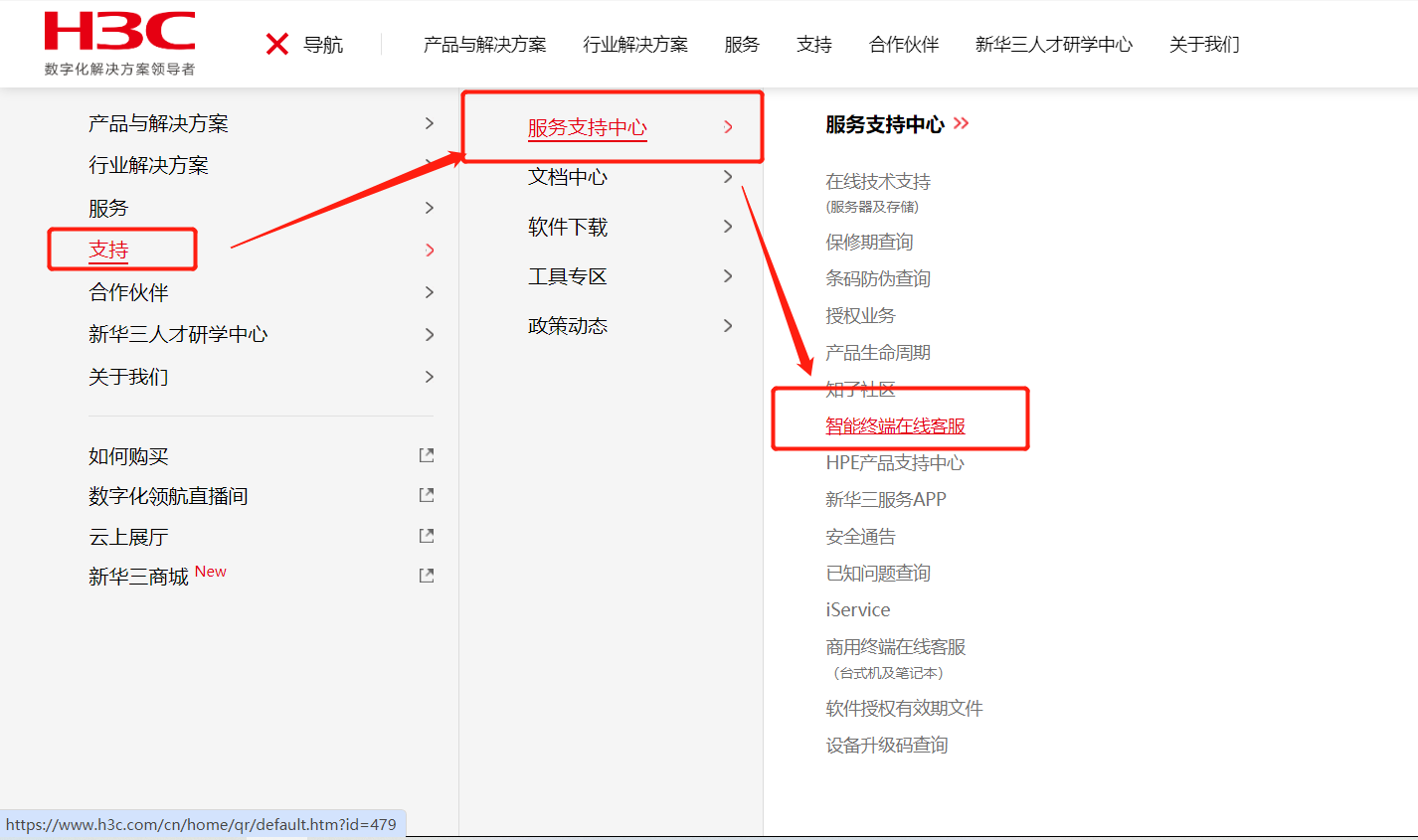
Task: Open 软件授权有效期文件 link
Action: pyautogui.click(x=904, y=709)
